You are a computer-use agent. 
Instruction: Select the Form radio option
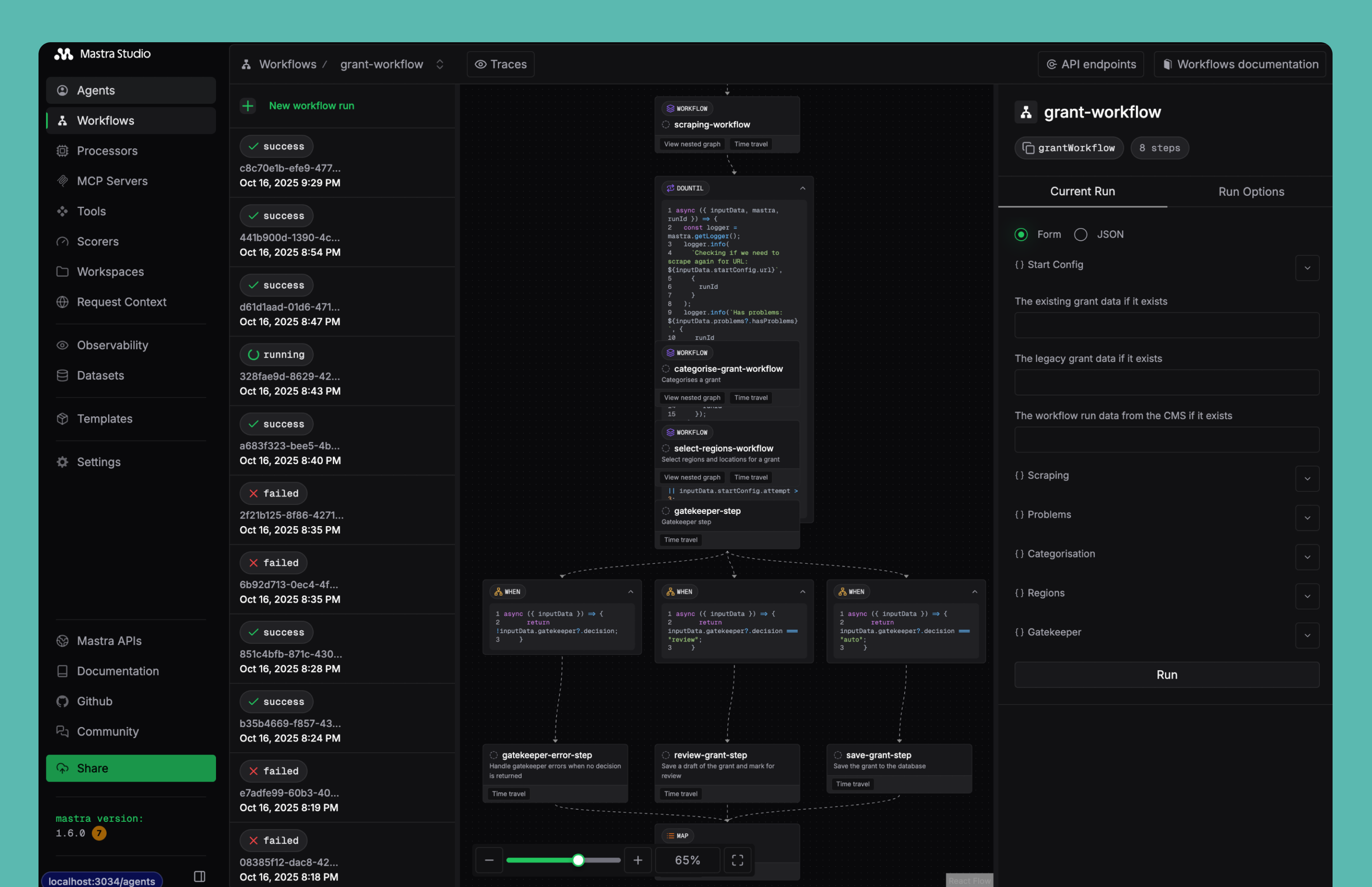click(x=1021, y=235)
